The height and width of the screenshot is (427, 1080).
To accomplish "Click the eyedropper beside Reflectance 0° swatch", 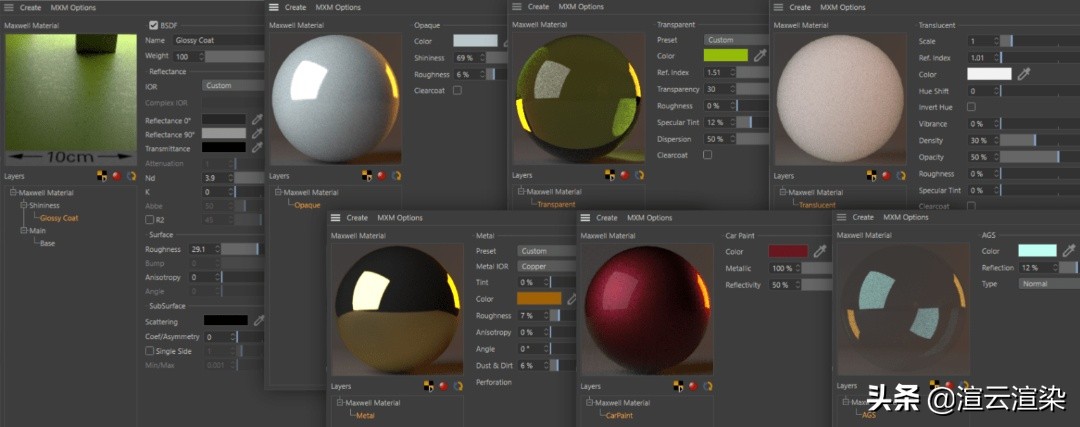I will tap(256, 119).
